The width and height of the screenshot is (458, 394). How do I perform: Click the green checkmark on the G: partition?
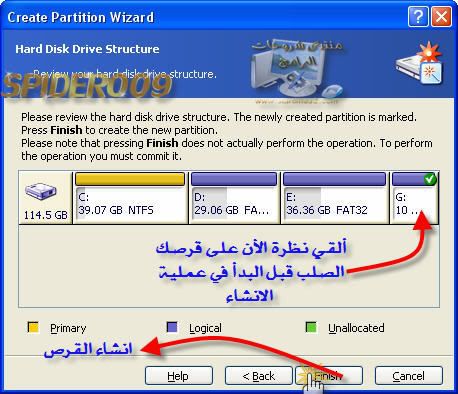coord(430,179)
